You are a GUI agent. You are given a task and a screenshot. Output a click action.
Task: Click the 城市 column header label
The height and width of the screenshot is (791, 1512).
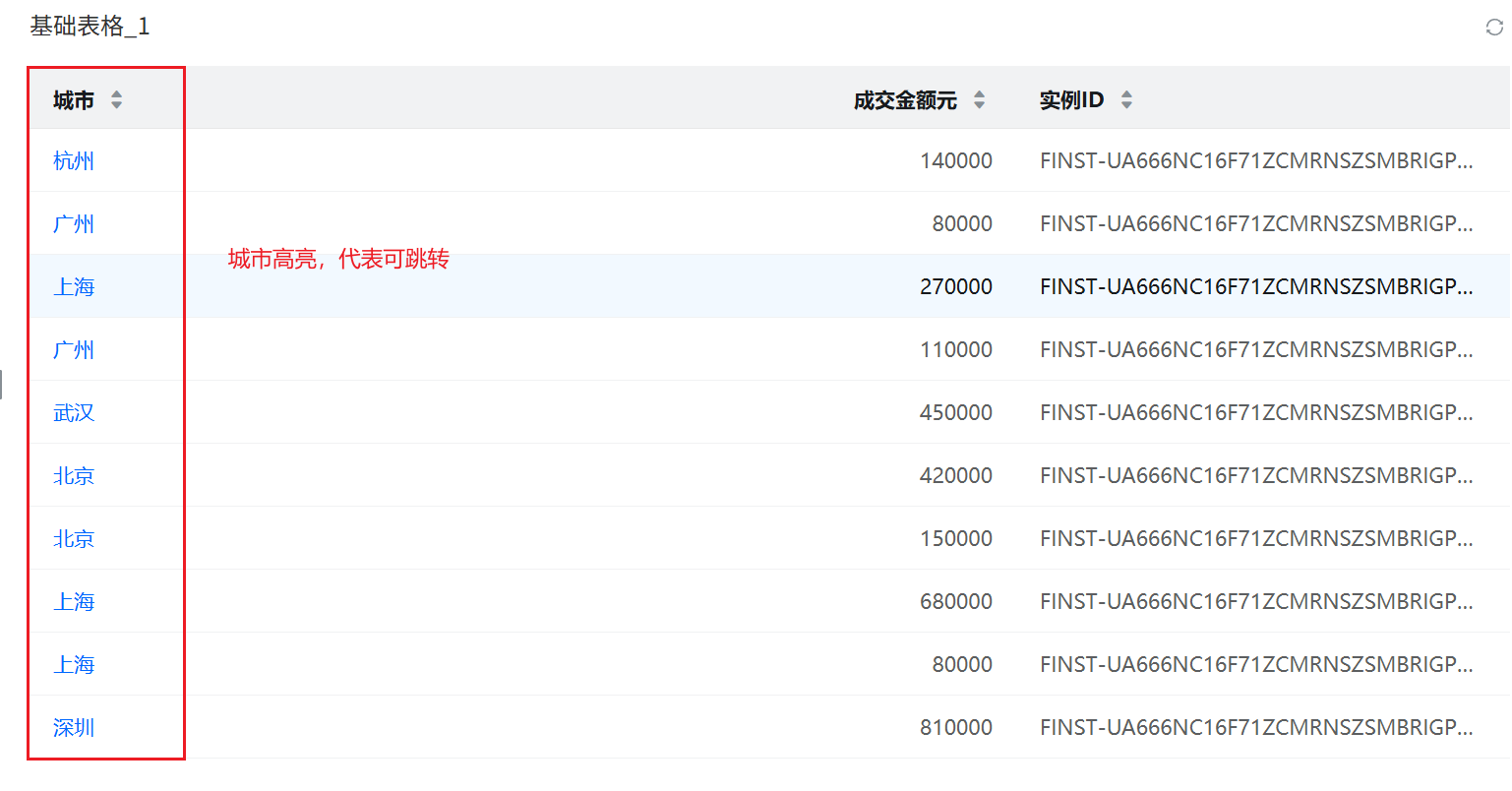pos(74,100)
